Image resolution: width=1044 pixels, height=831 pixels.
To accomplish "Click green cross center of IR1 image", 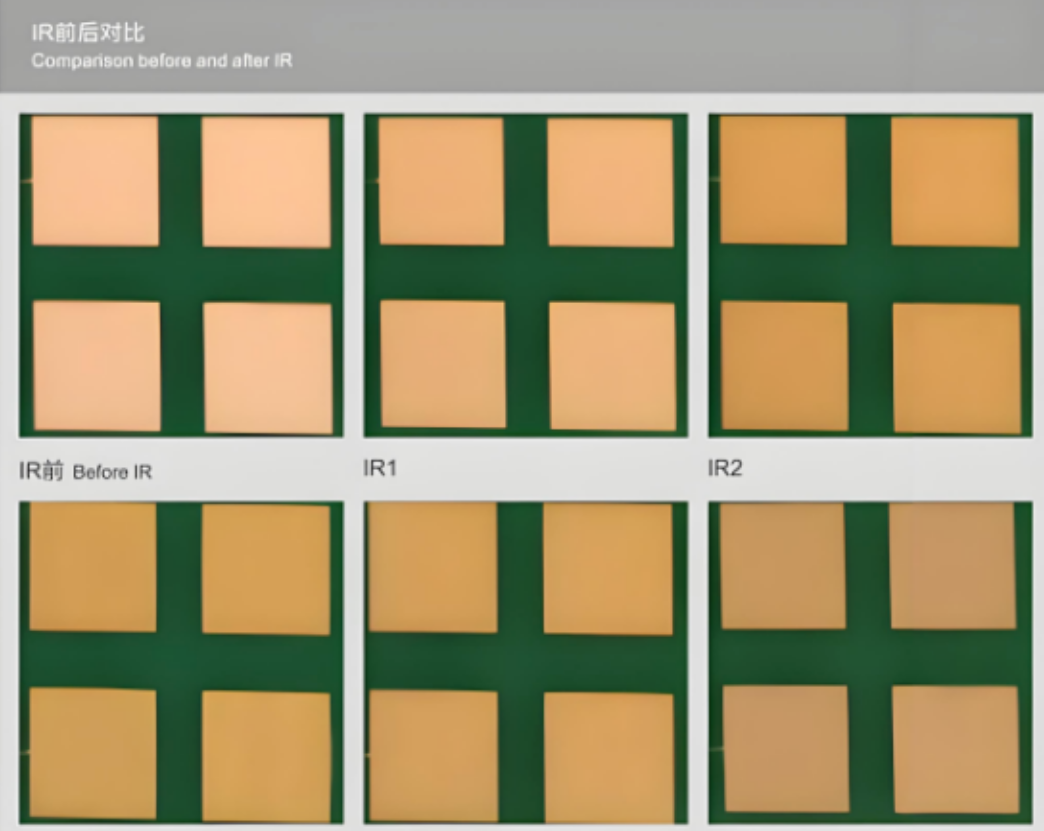I will [x=526, y=273].
